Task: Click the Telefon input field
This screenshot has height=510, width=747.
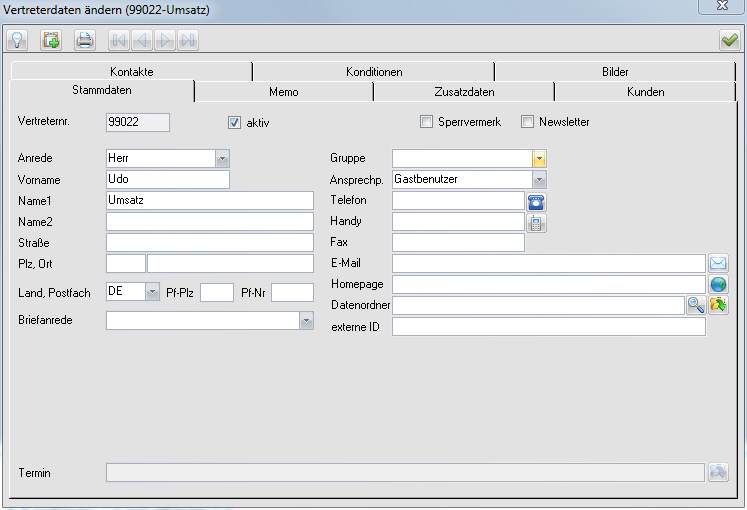Action: [x=458, y=200]
